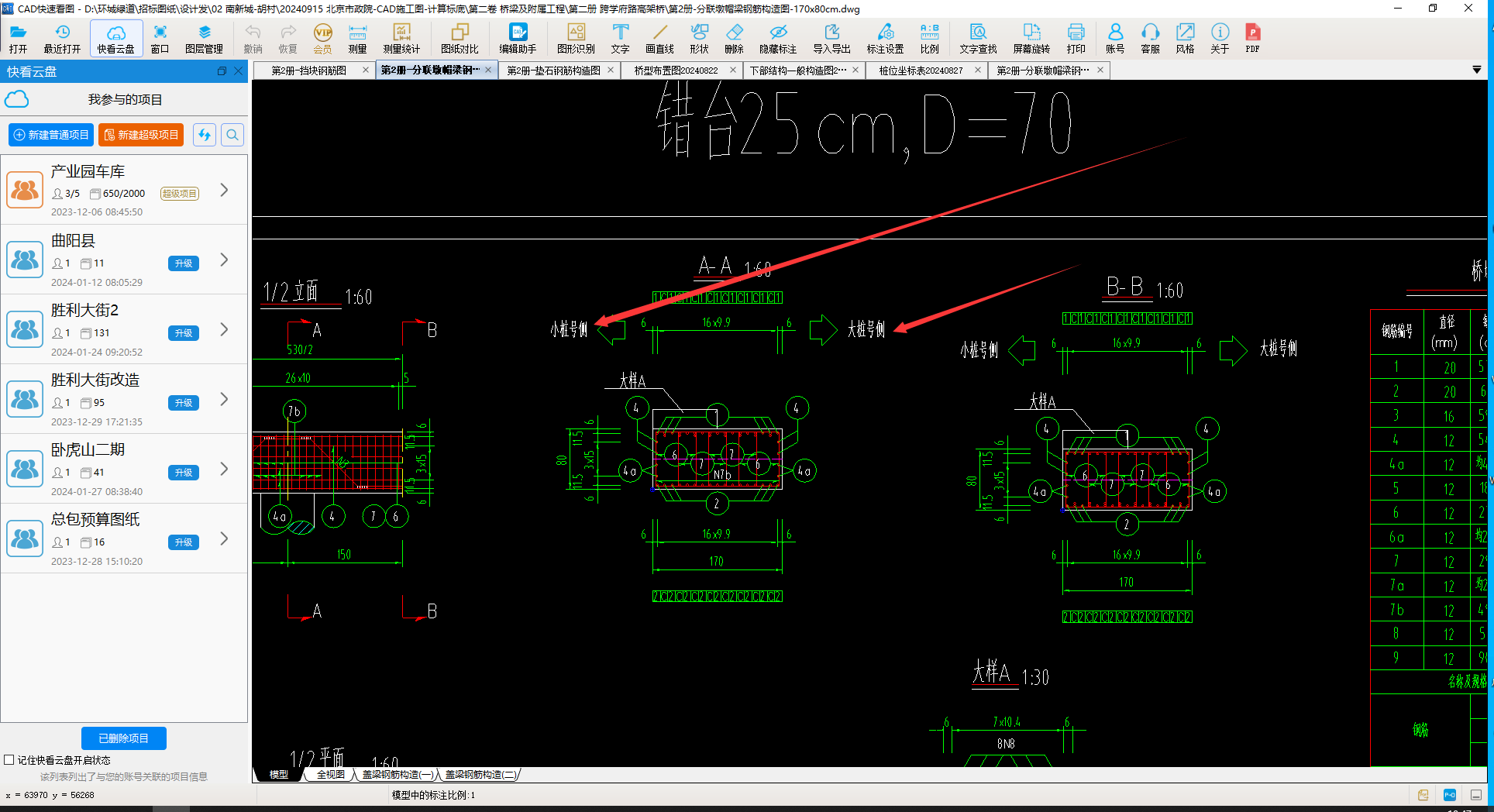Open the 比例 scale tool
Screen dimensions: 1494x812
click(929, 38)
